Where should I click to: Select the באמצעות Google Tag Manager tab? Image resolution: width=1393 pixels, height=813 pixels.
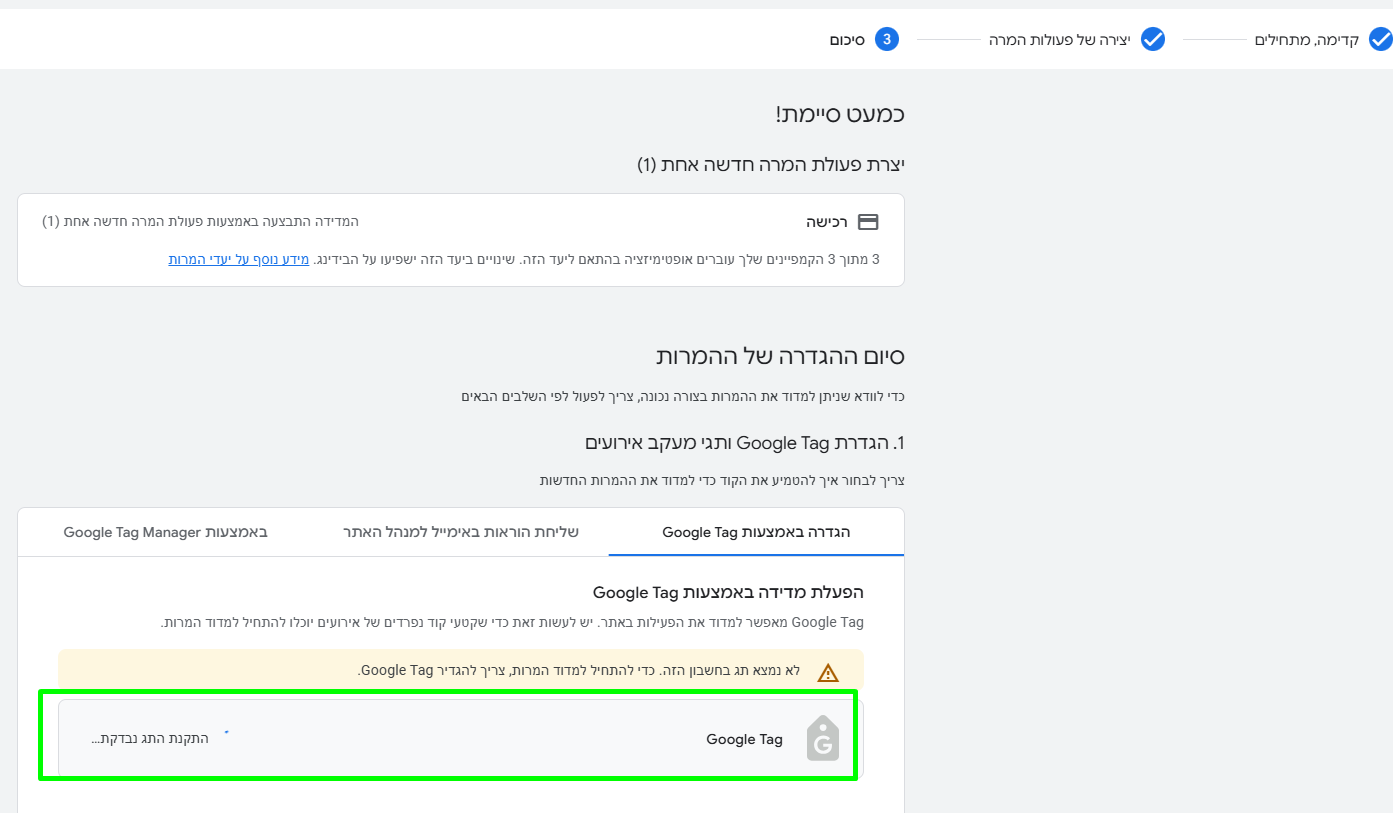(x=166, y=532)
